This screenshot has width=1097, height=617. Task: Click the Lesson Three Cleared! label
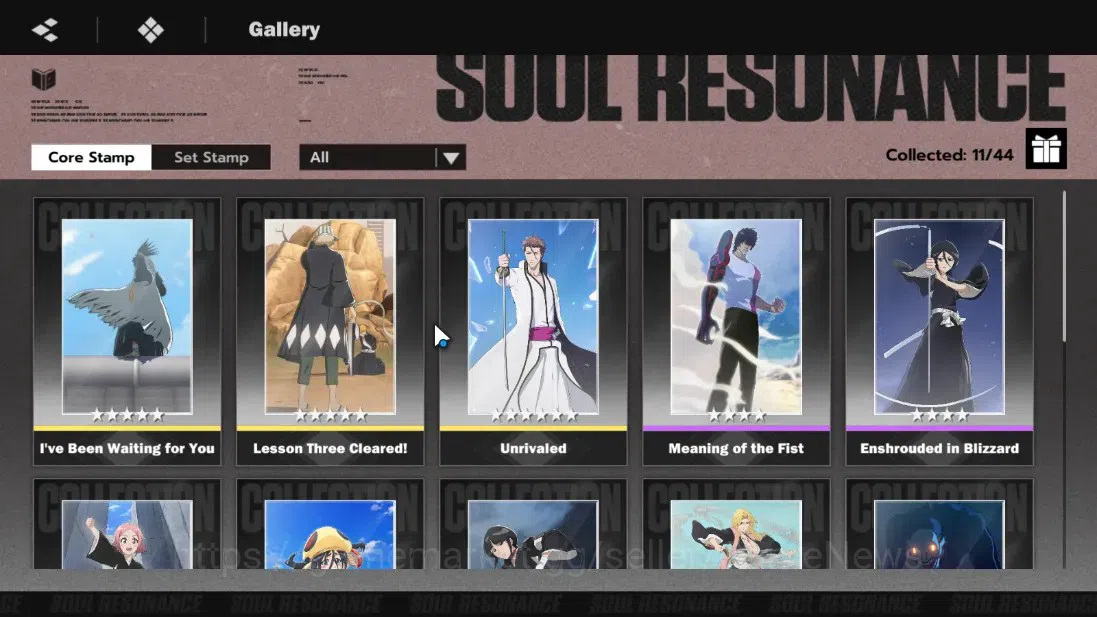330,448
